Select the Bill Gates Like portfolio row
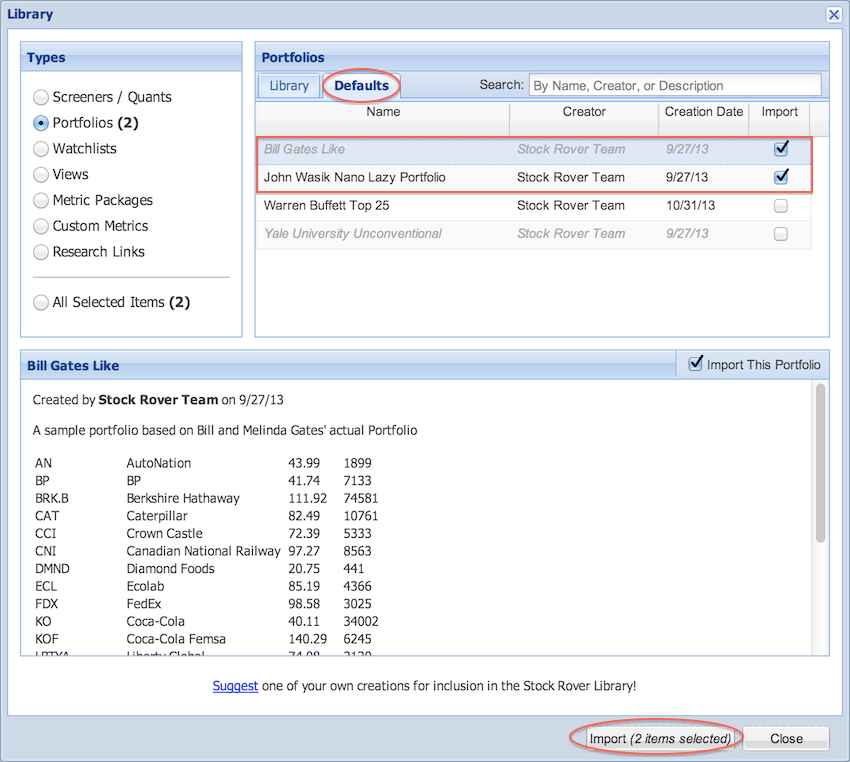 point(534,150)
